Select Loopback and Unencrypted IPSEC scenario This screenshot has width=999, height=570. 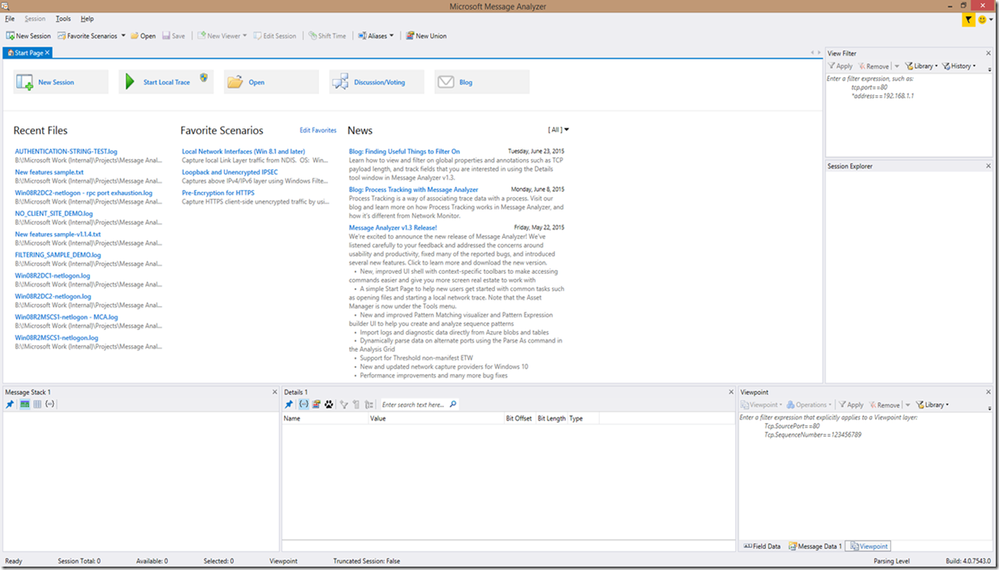pyautogui.click(x=230, y=173)
